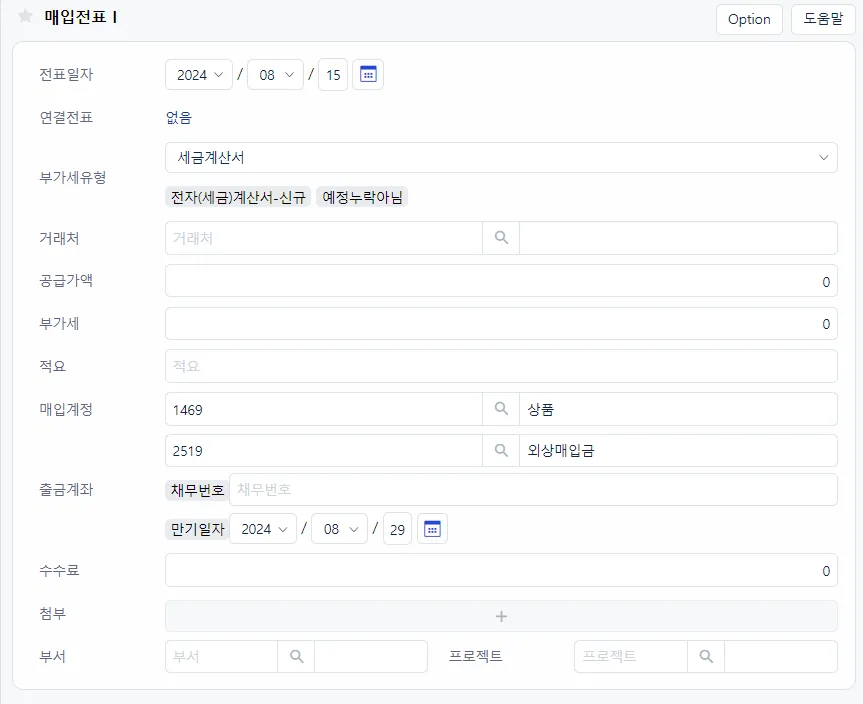Search 프로젝트 with the magnifier icon
Image resolution: width=863 pixels, height=704 pixels.
click(706, 656)
